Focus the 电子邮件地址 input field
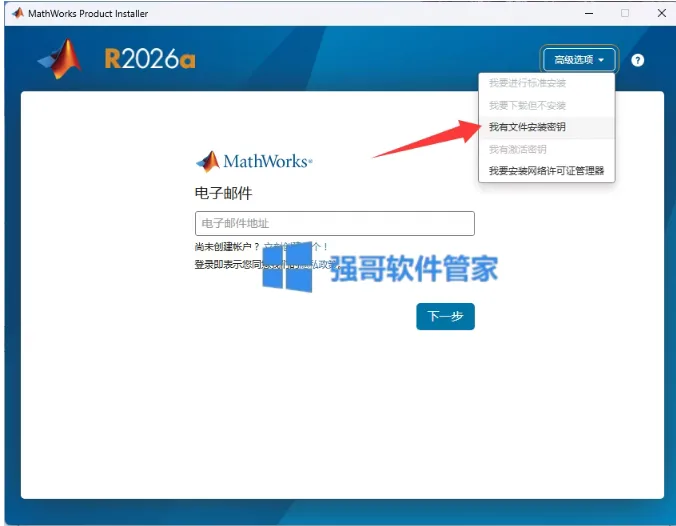 click(x=335, y=223)
